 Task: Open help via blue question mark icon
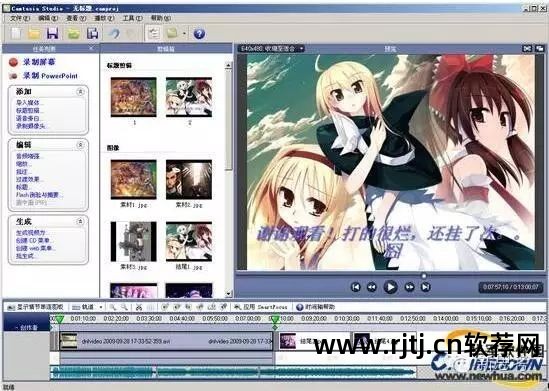[199, 34]
